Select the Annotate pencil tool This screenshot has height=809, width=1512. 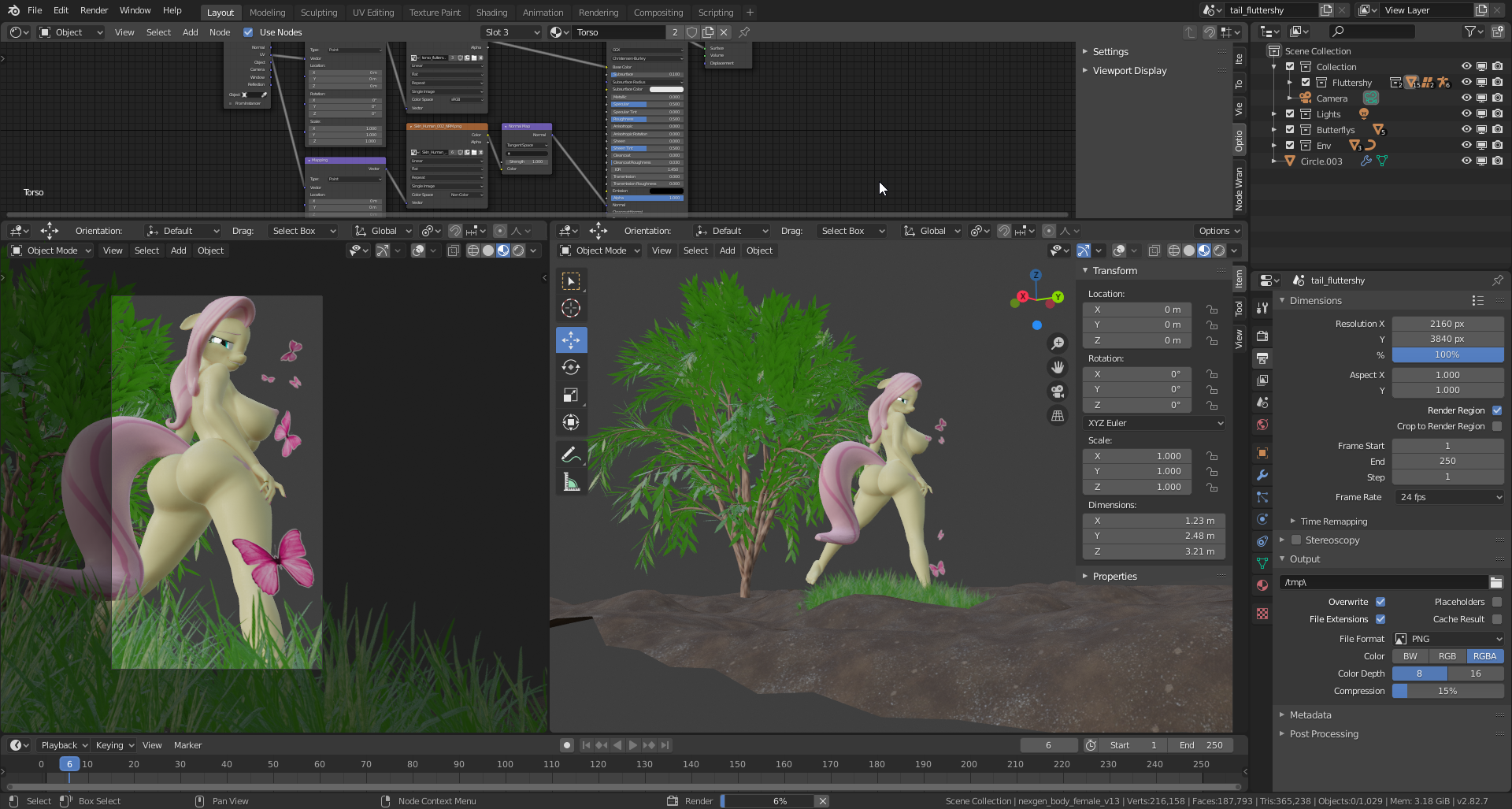571,455
